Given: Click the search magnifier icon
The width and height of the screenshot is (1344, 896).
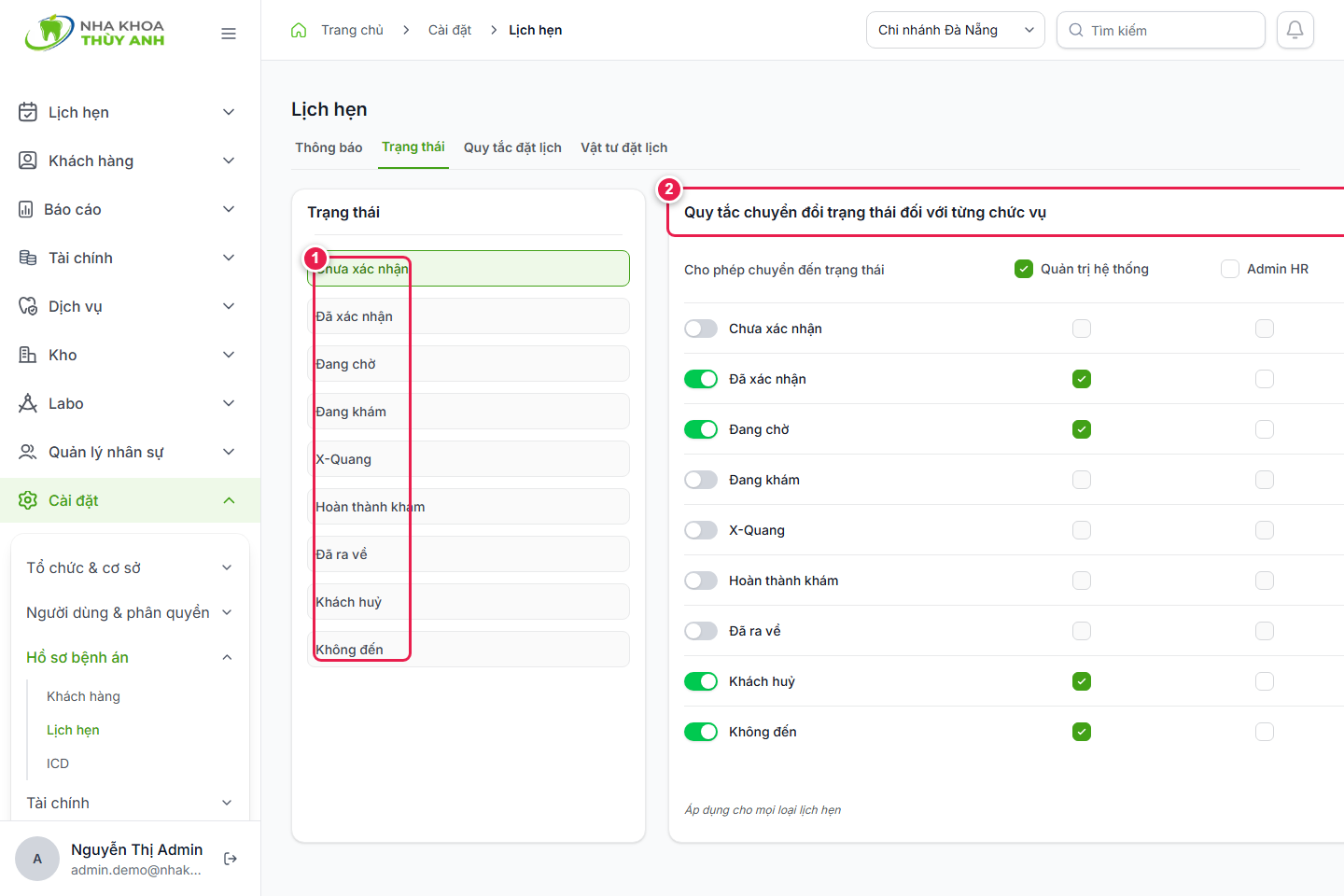Looking at the screenshot, I should [1076, 30].
